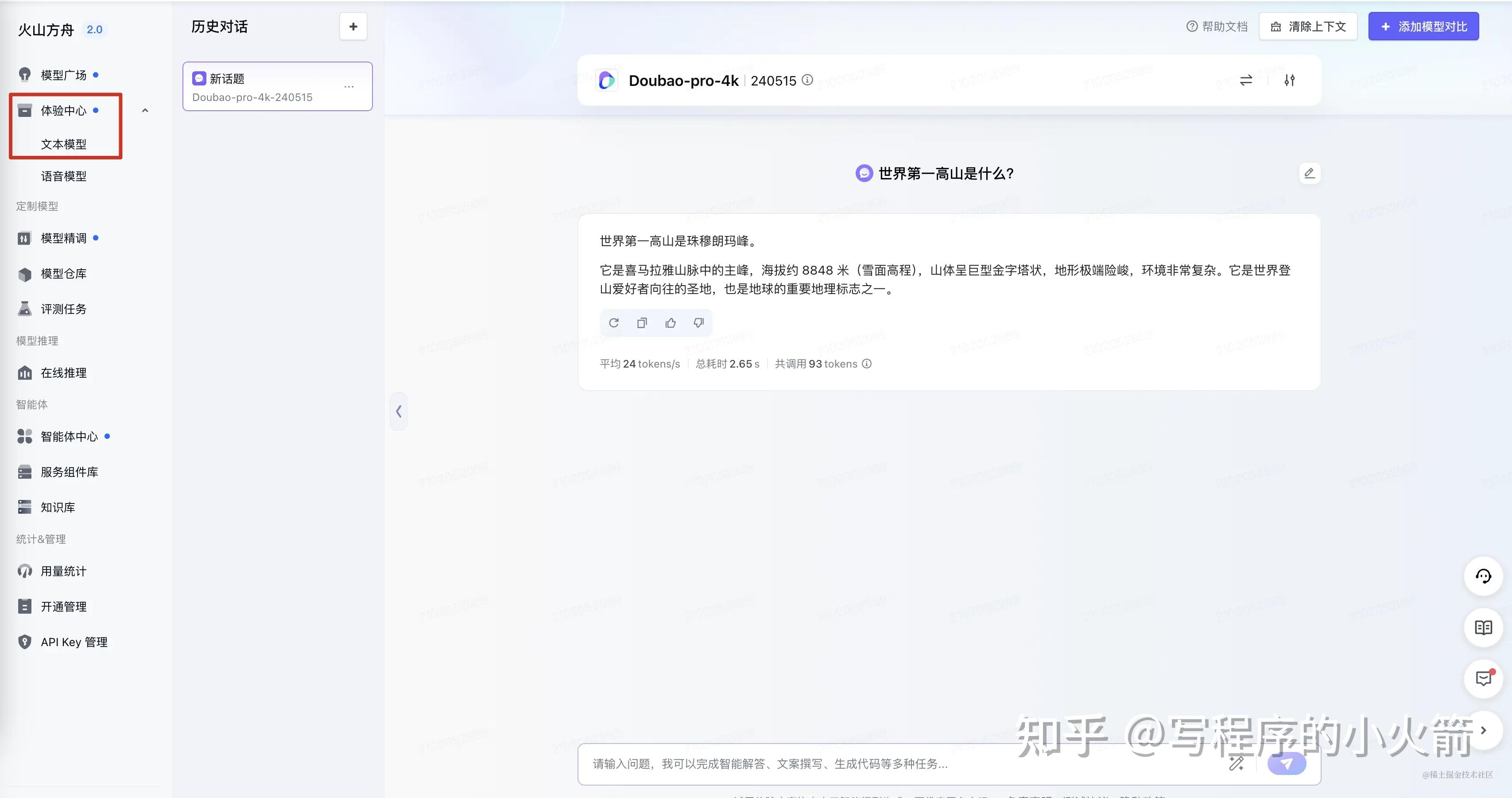Click the model swap icon on model card
This screenshot has height=798, width=1512.
tap(1245, 81)
